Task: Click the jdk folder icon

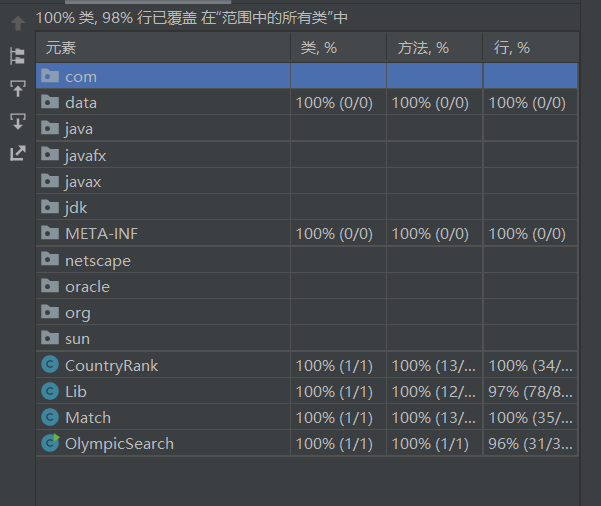Action: [x=50, y=207]
